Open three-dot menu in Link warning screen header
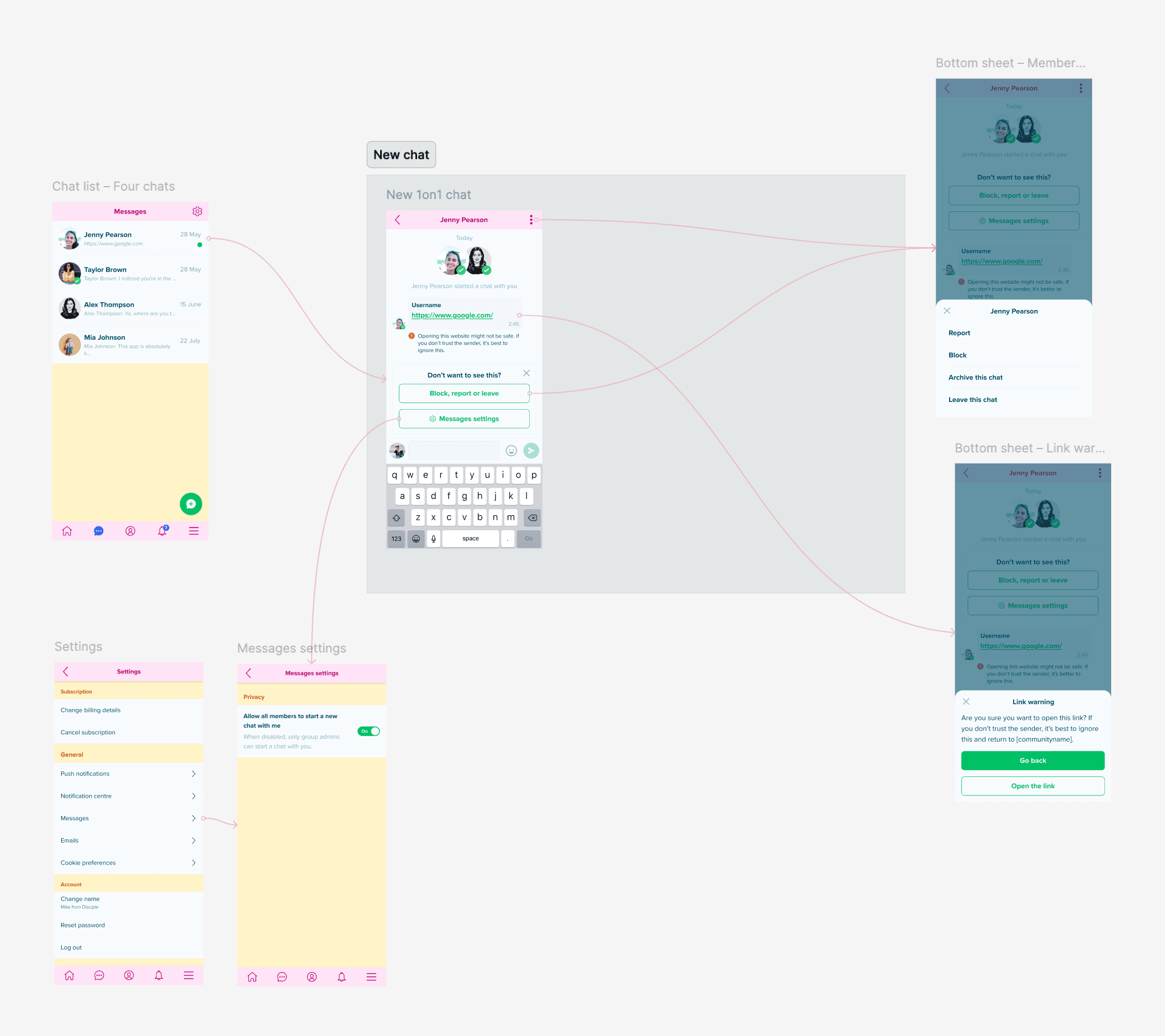Viewport: 1165px width, 1036px height. click(1100, 474)
